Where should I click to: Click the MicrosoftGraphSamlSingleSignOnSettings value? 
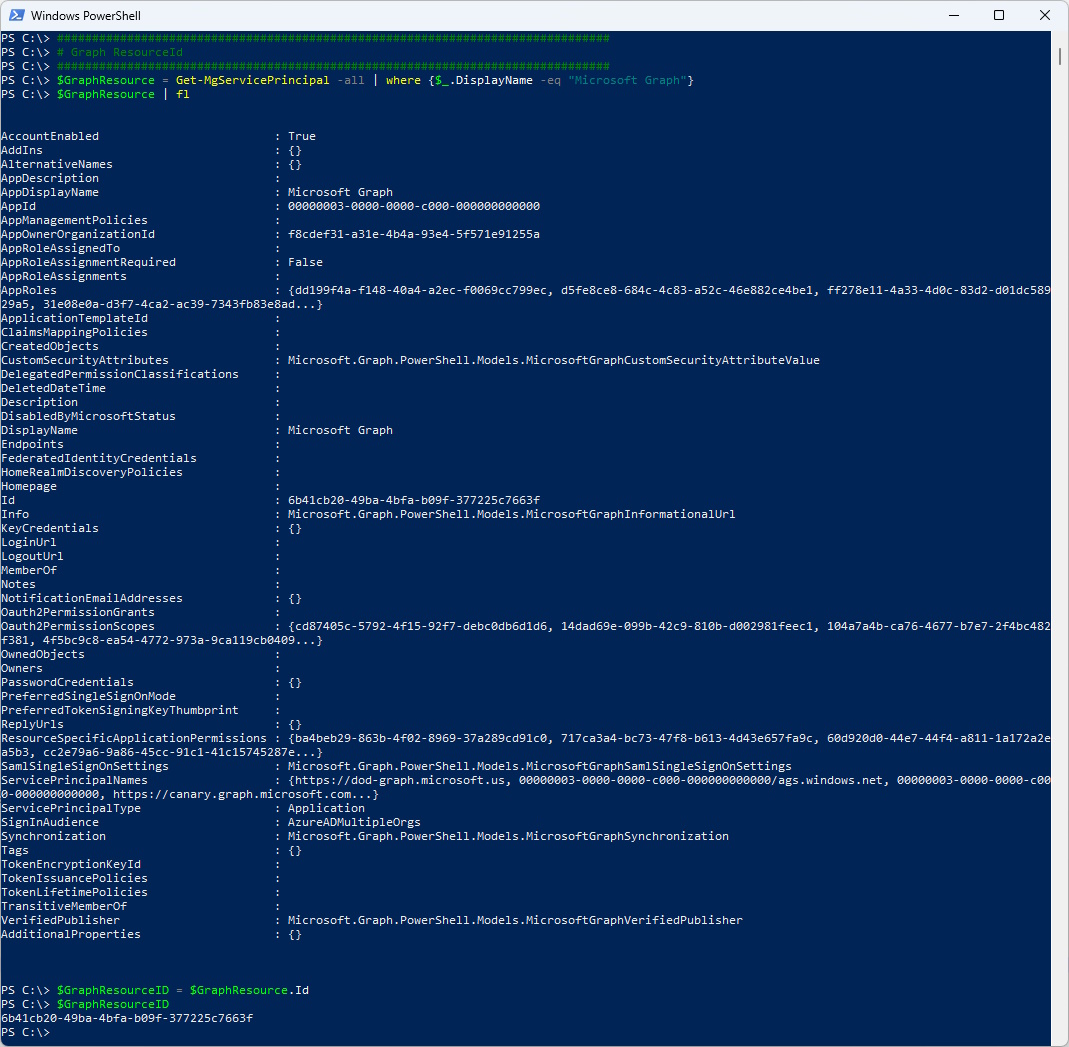click(539, 766)
